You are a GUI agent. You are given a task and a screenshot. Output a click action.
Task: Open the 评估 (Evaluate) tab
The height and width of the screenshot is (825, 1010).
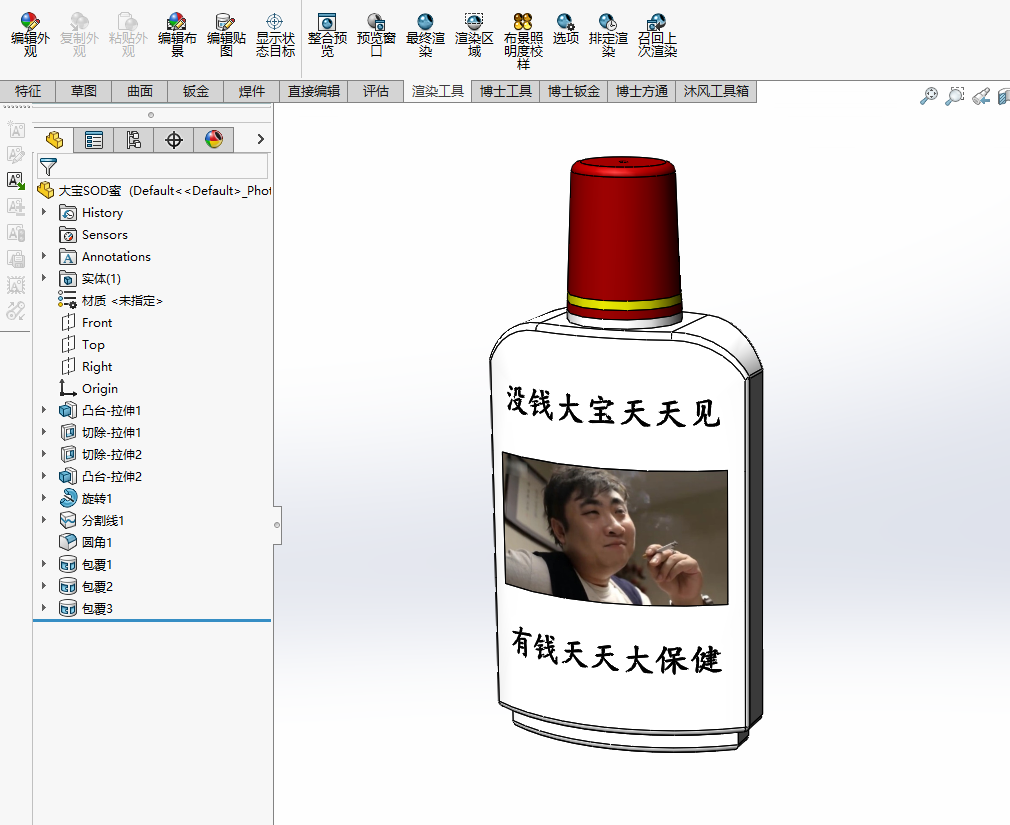(376, 91)
